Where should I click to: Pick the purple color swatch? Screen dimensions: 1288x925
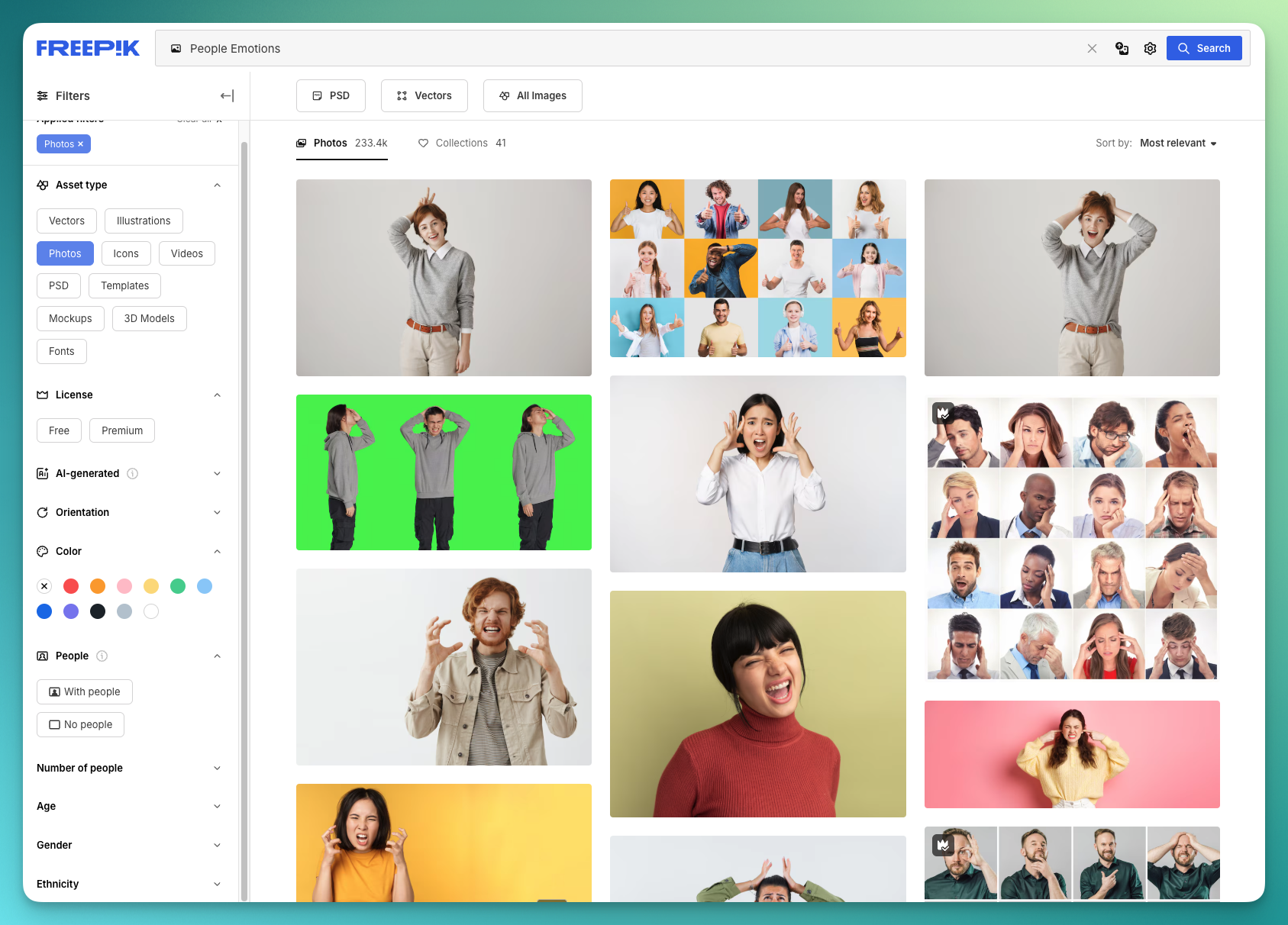pos(71,611)
